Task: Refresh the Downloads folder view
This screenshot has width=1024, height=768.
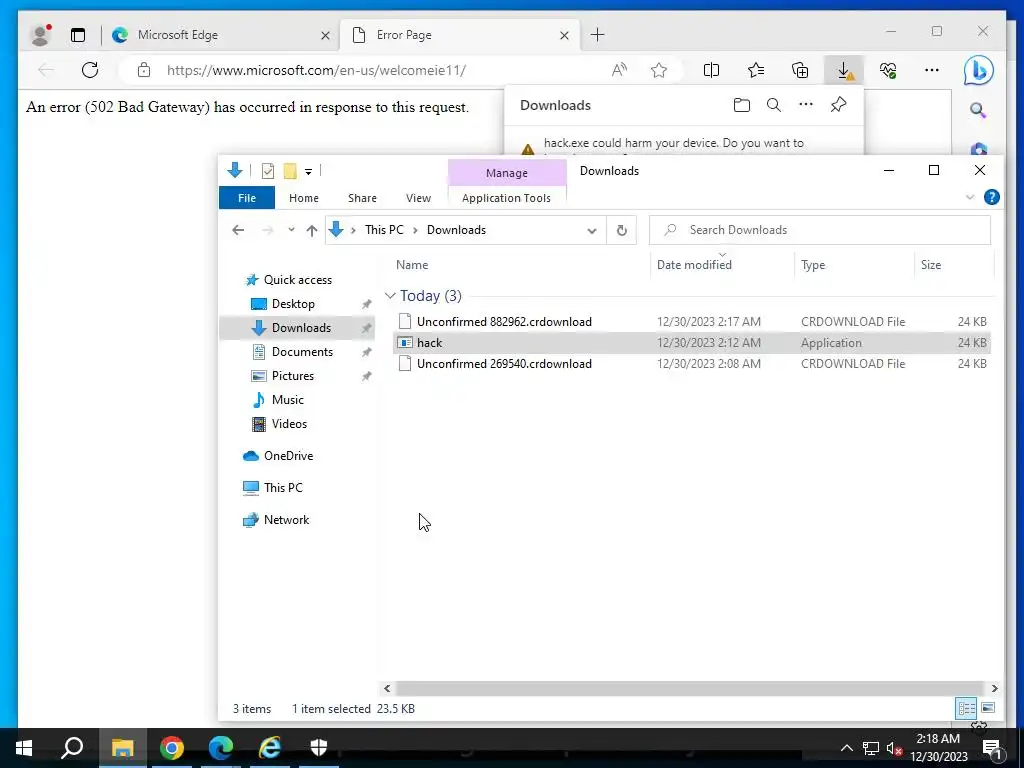Action: 622,230
